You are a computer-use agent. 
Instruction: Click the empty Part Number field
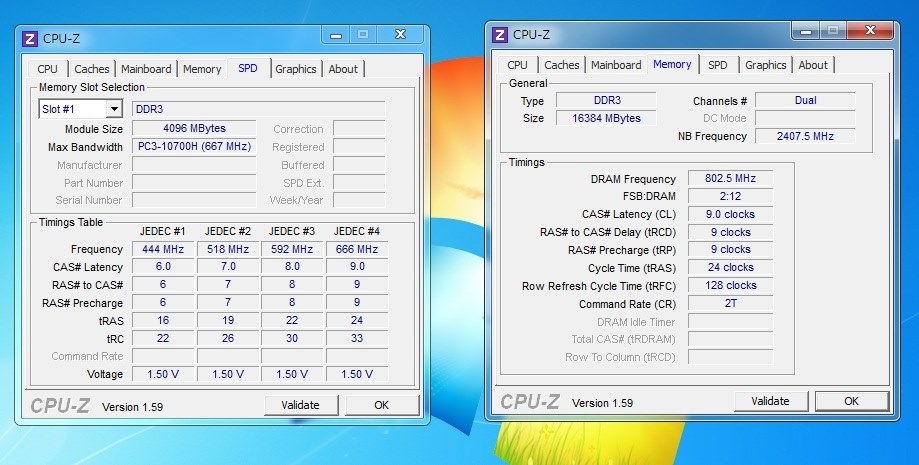pos(194,183)
